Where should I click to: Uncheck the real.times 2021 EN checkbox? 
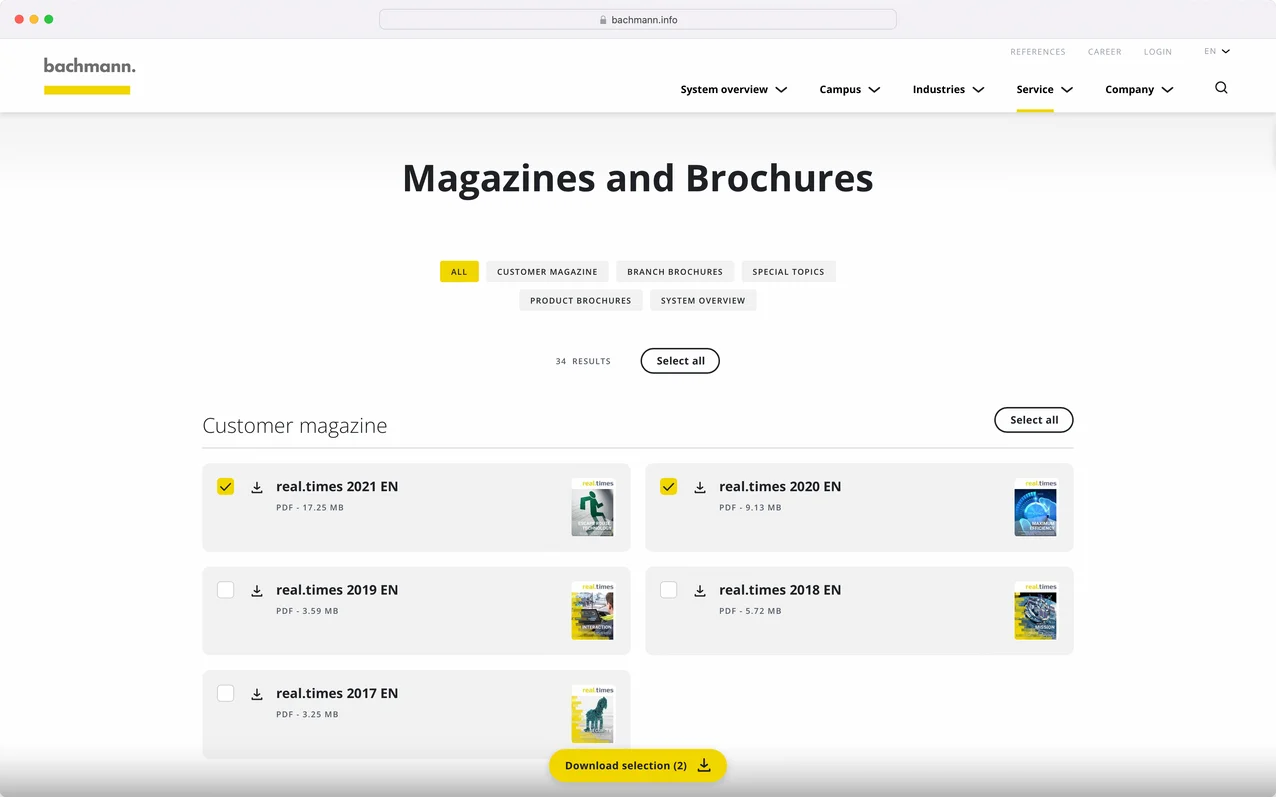click(226, 487)
